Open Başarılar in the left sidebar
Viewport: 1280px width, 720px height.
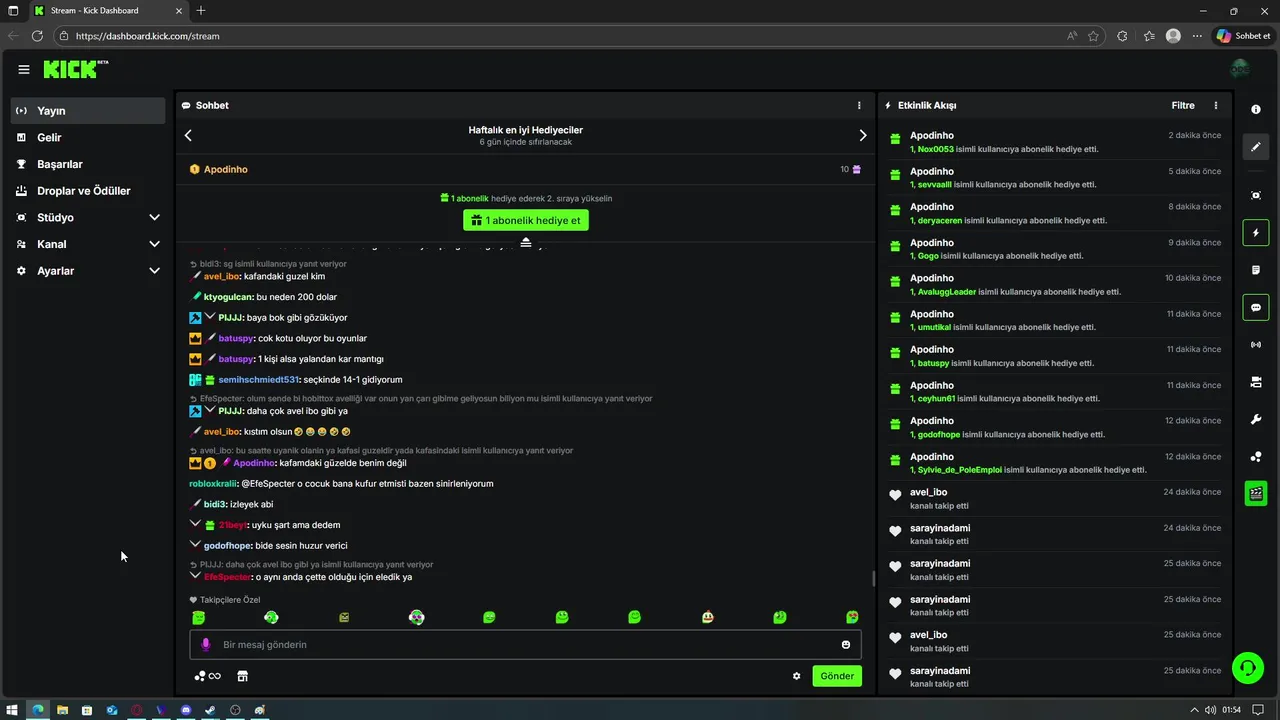(x=88, y=164)
